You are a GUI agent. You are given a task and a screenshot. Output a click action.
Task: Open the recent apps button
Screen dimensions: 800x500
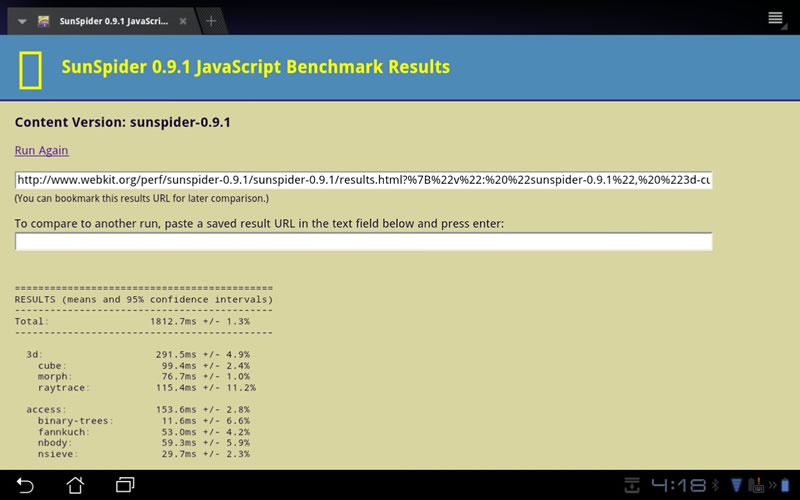[x=125, y=485]
